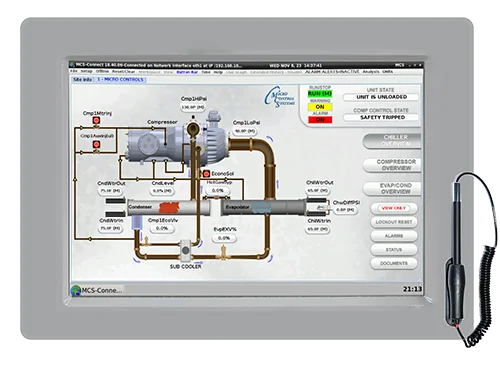Viewport: 500px width, 373px height.
Task: Click the EvpEXV% value box
Action: tap(224, 238)
